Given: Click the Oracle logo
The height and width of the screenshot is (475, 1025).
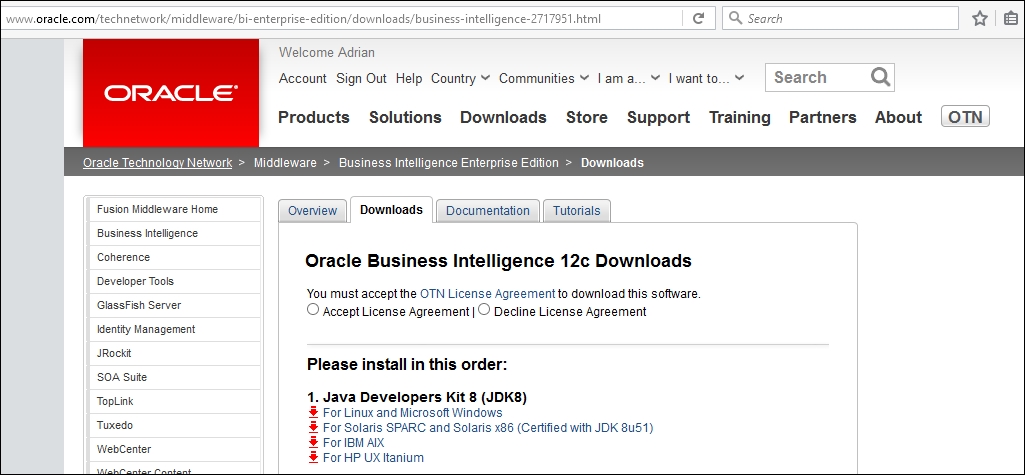Looking at the screenshot, I should tap(171, 93).
